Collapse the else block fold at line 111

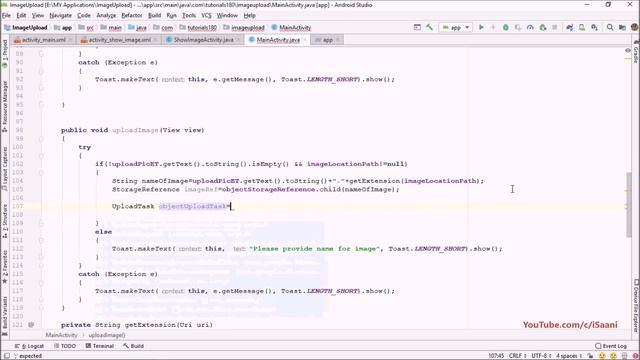tap(41, 240)
